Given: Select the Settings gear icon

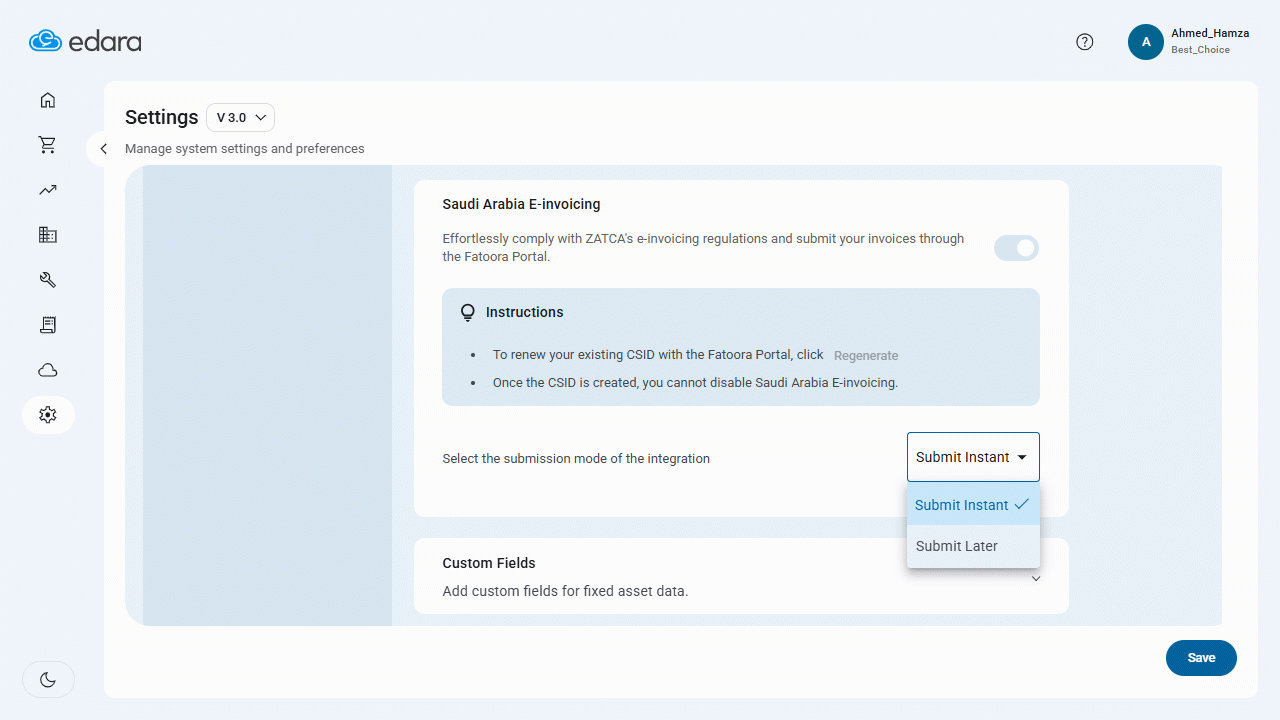Looking at the screenshot, I should coord(47,414).
